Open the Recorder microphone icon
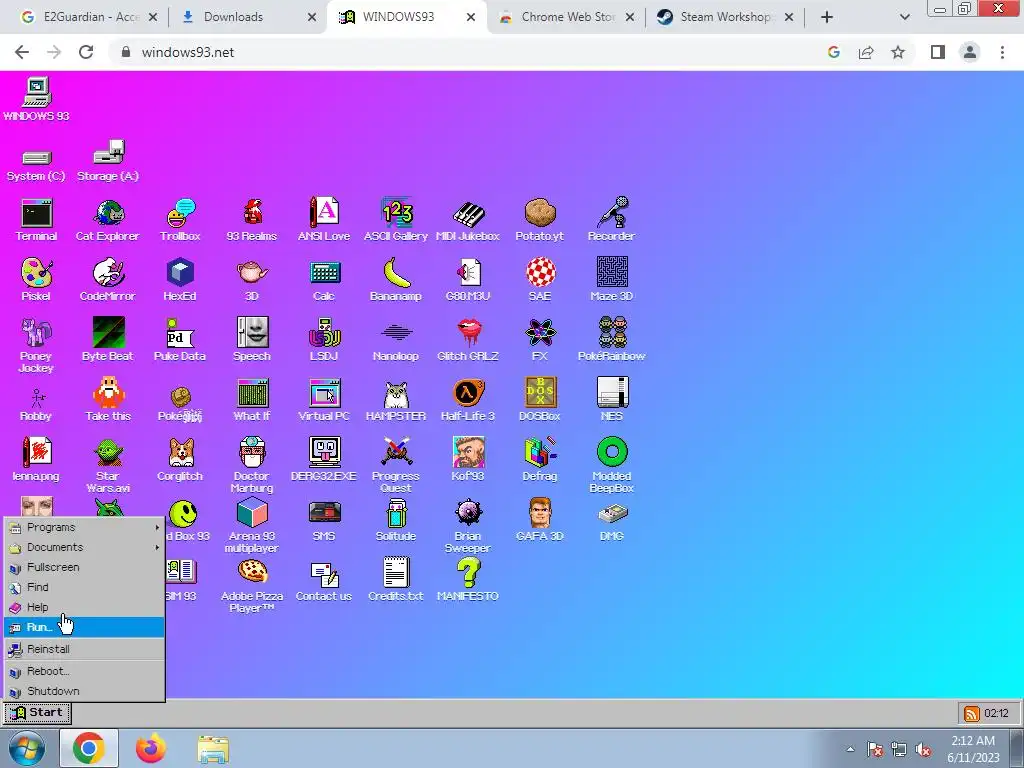 (x=611, y=220)
